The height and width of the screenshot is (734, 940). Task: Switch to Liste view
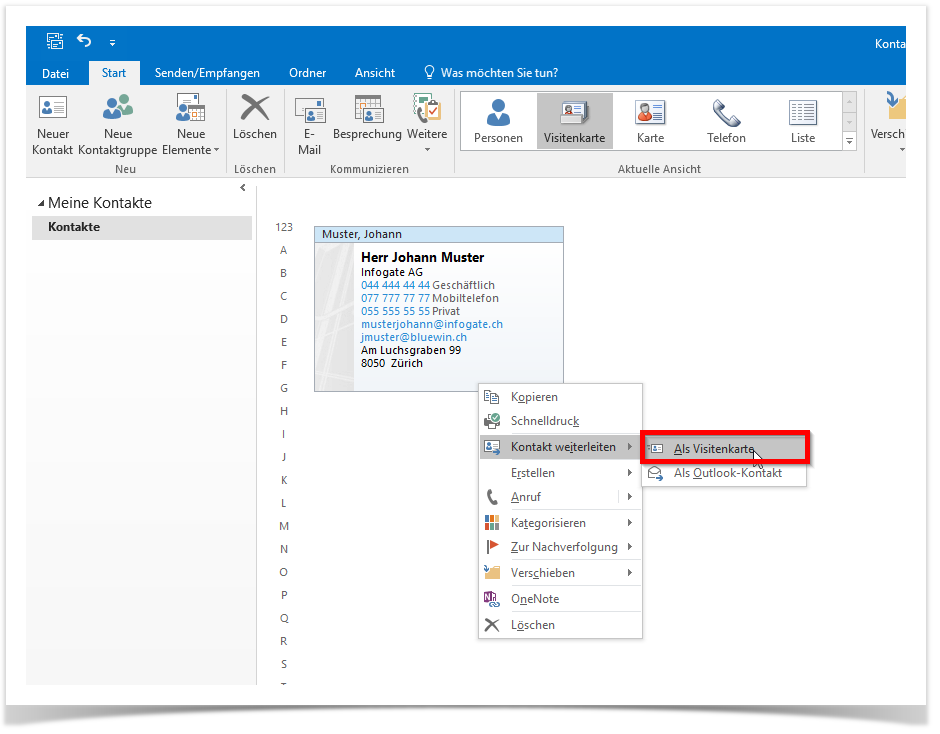pyautogui.click(x=803, y=122)
